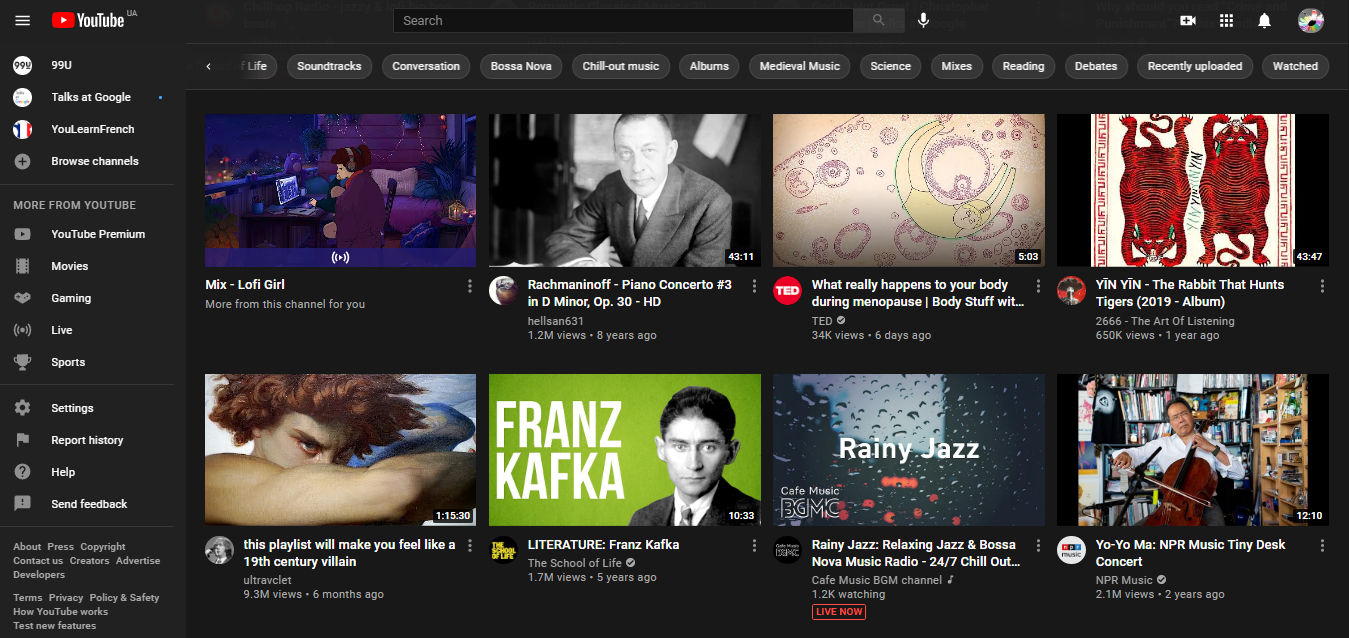The image size is (1349, 638).
Task: Select the Mixes chip
Action: click(956, 66)
